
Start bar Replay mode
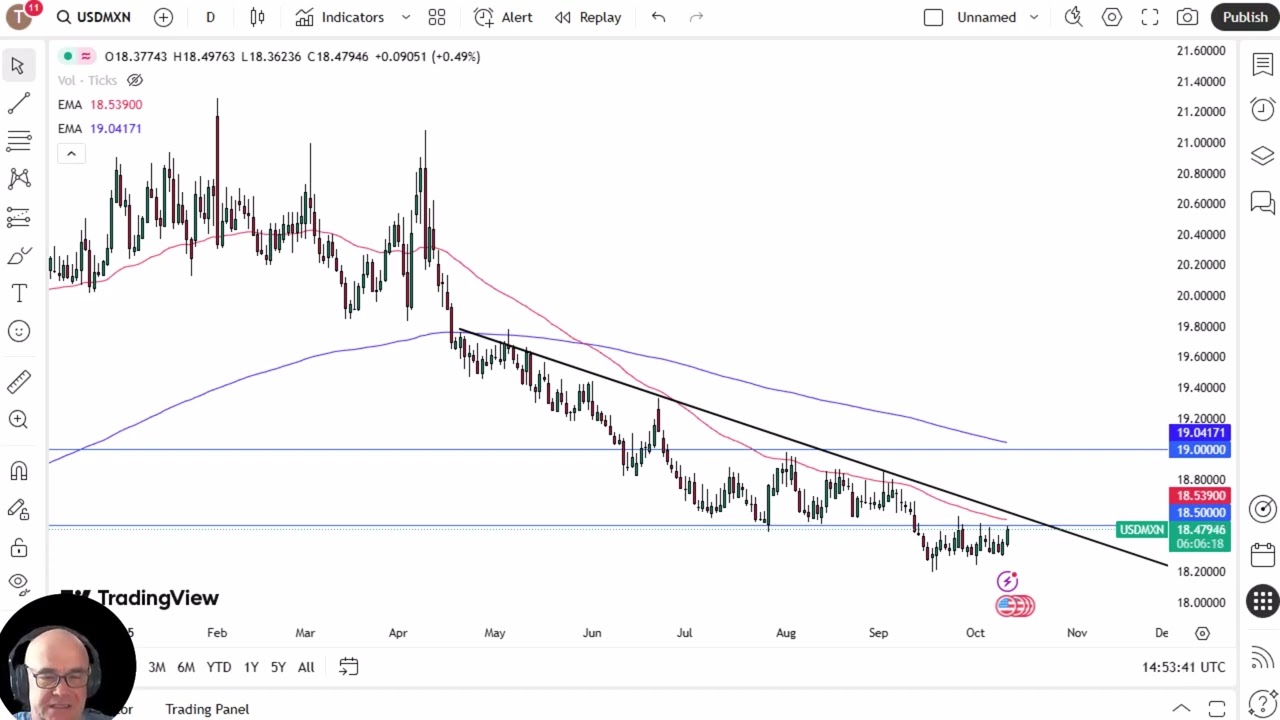[588, 17]
